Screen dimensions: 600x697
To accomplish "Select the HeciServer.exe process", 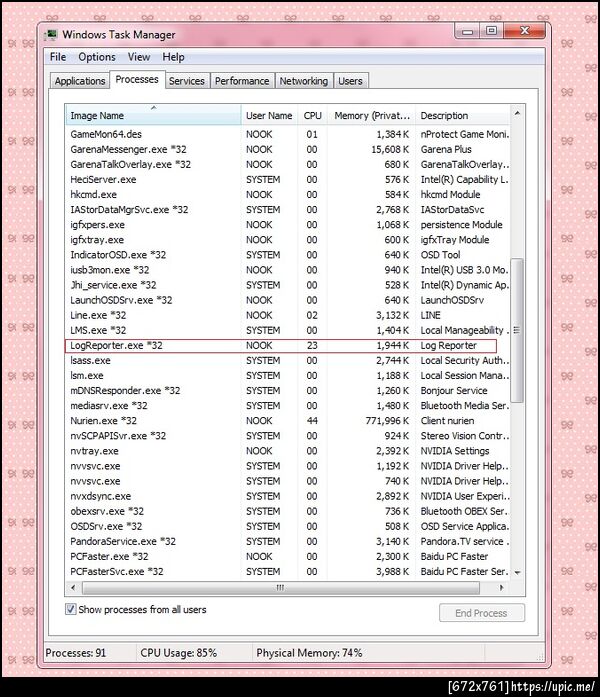I will (288, 180).
